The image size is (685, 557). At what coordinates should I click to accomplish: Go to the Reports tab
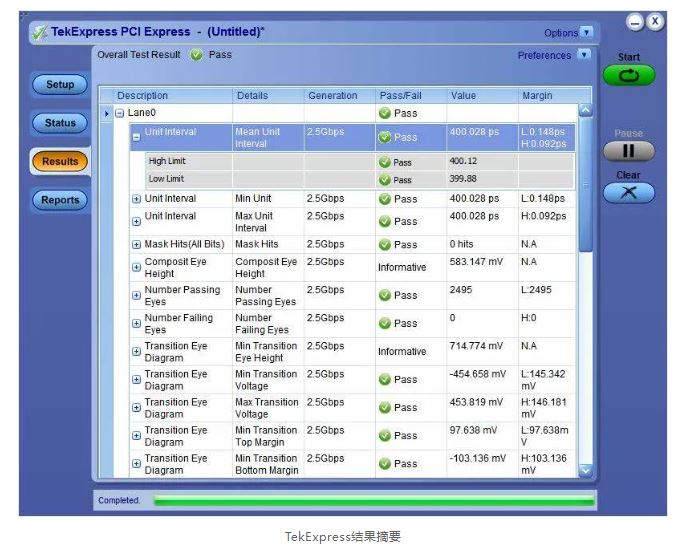[x=60, y=200]
